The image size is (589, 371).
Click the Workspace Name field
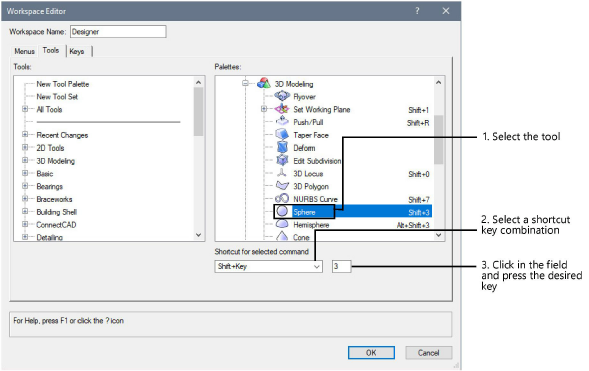tap(118, 32)
